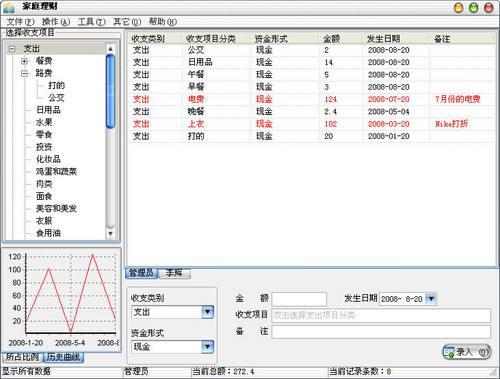Screen dimensions: 500x379
Task: Open the 操作(A) menu
Action: tap(56, 22)
